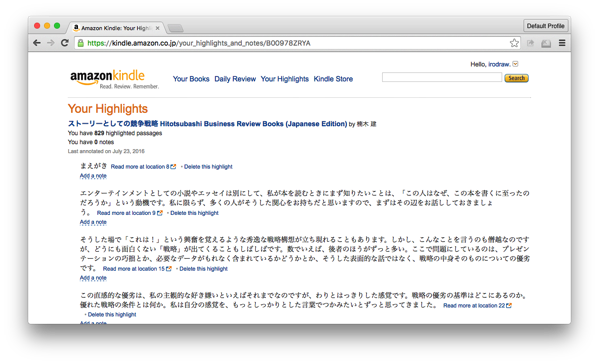Reload the page with refresh icon
This screenshot has height=364, width=599.
point(65,43)
